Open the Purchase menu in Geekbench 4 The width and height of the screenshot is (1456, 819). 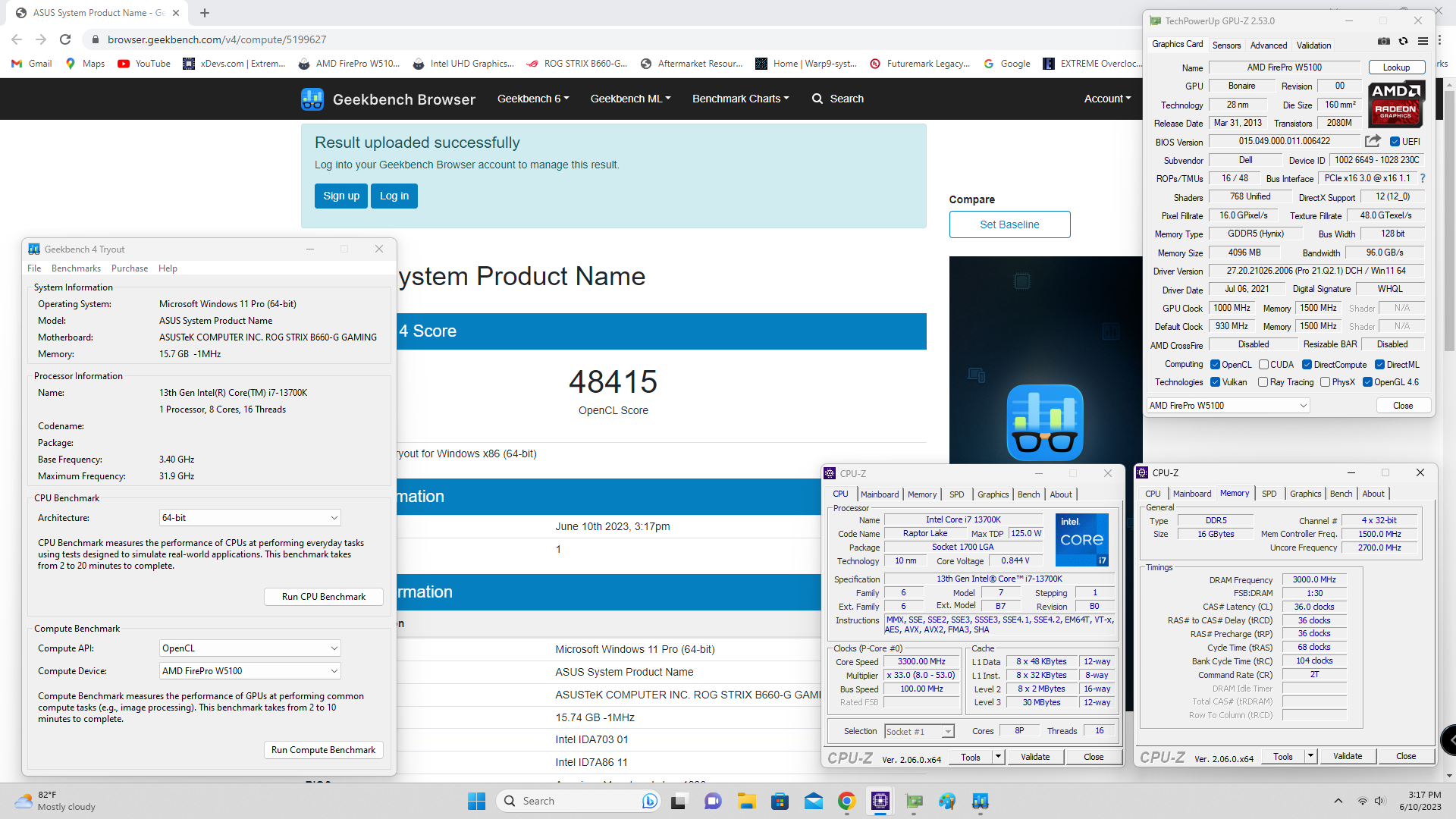coord(130,268)
